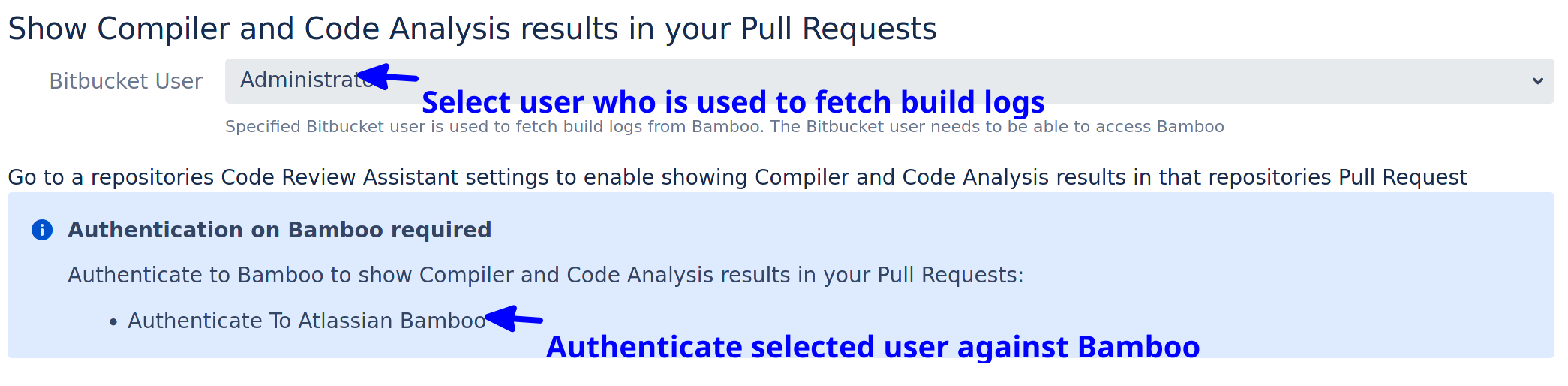Image resolution: width=1568 pixels, height=386 pixels.
Task: Click the chevron on Bitbucket User dropdown
Action: pos(1537,81)
